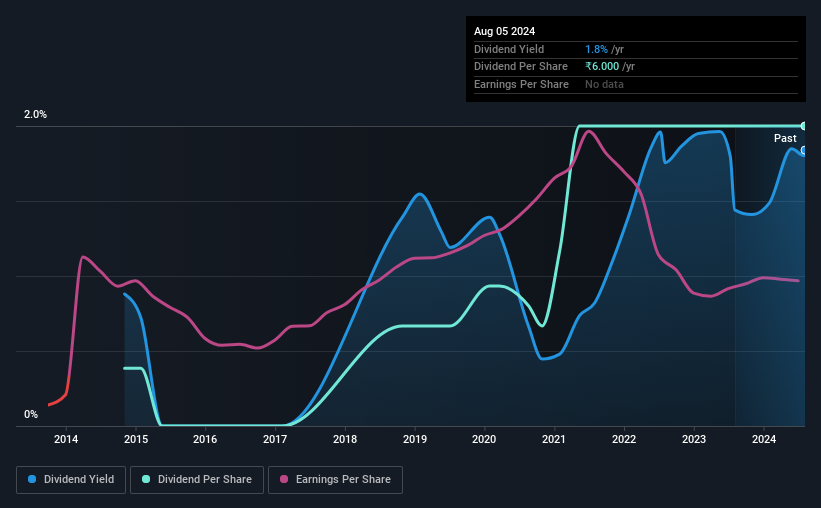Click the blue Dividend Yield legend dot
The width and height of the screenshot is (821, 508).
tap(32, 479)
